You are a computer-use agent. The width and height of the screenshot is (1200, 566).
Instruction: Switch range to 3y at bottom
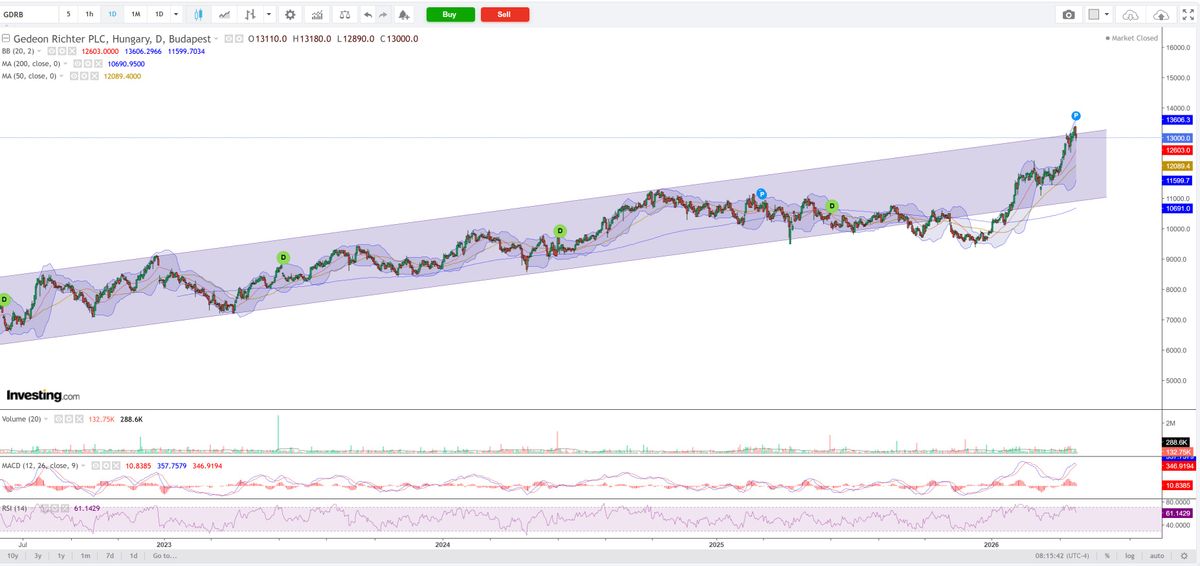tap(38, 555)
